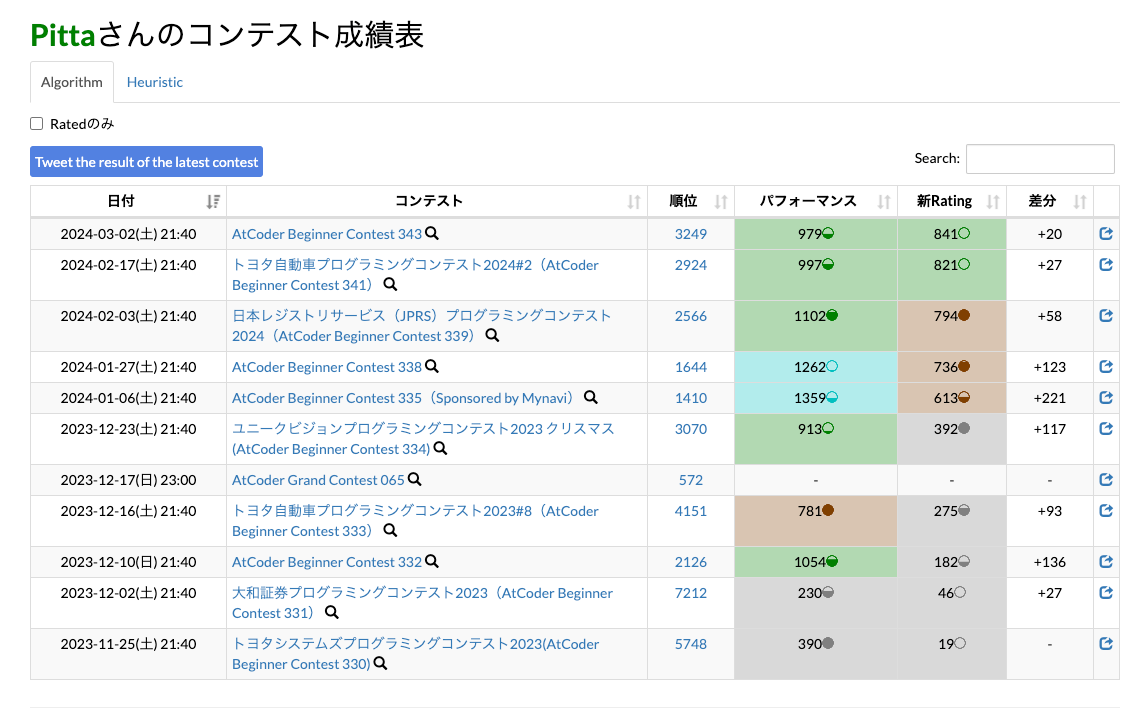Image resolution: width=1143 pixels, height=714 pixels.
Task: Share result of Beginner Contest 335 row
Action: coord(1106,397)
